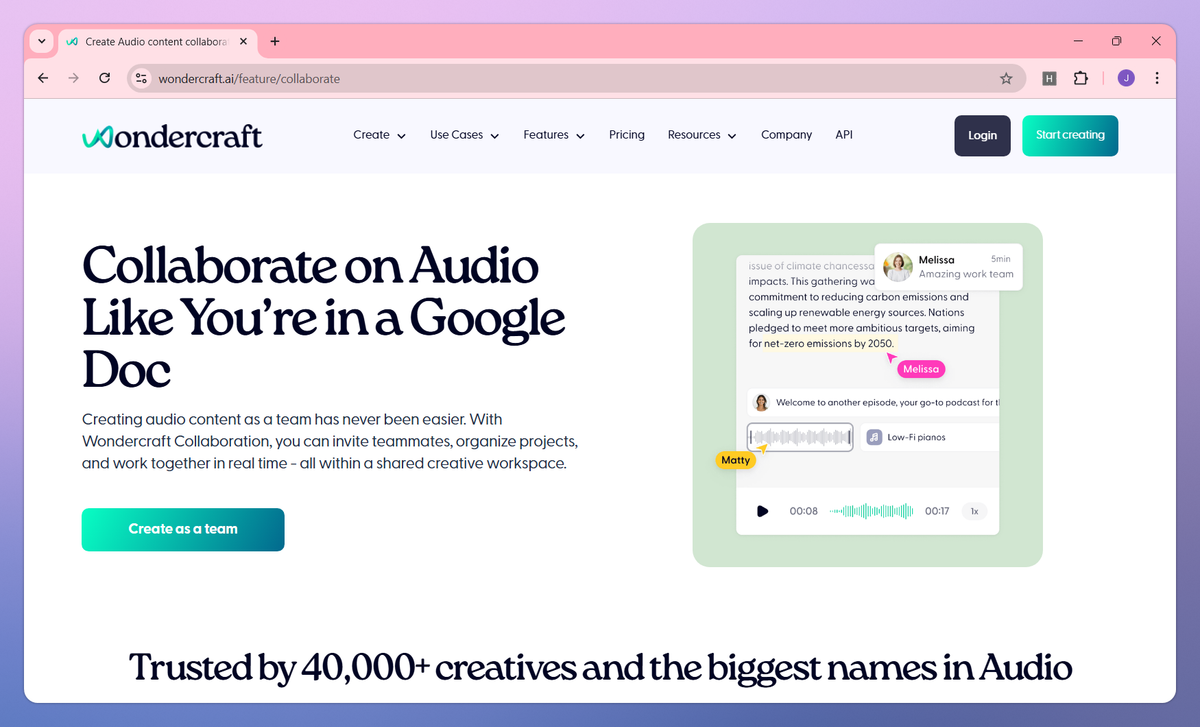
Task: Bookmark this page with the star icon
Action: 1006,78
